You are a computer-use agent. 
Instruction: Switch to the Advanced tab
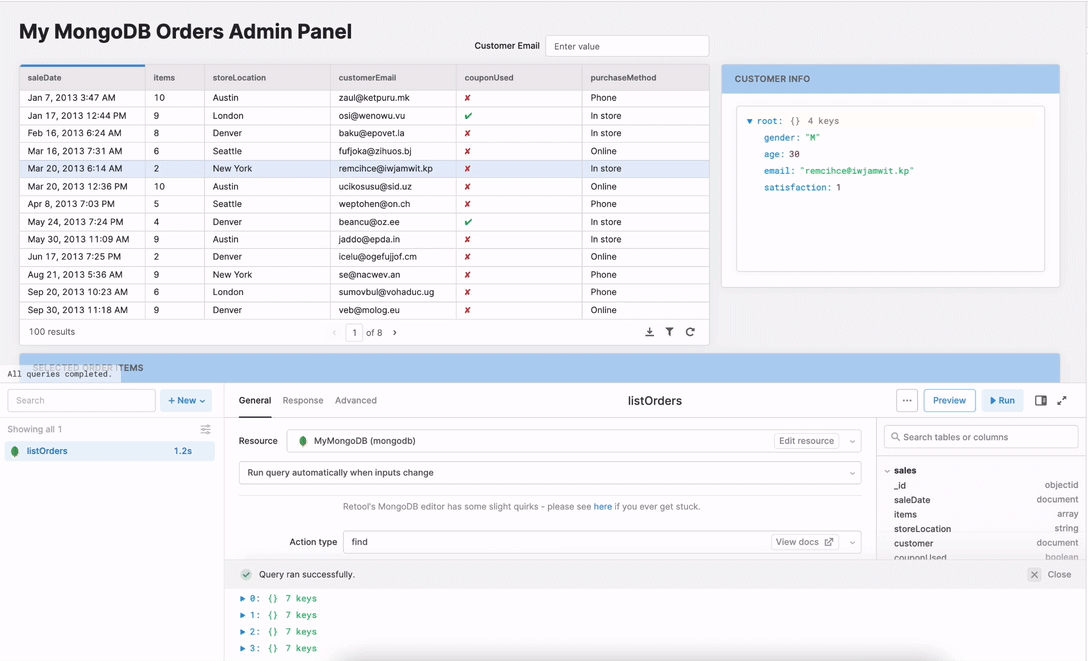(356, 401)
